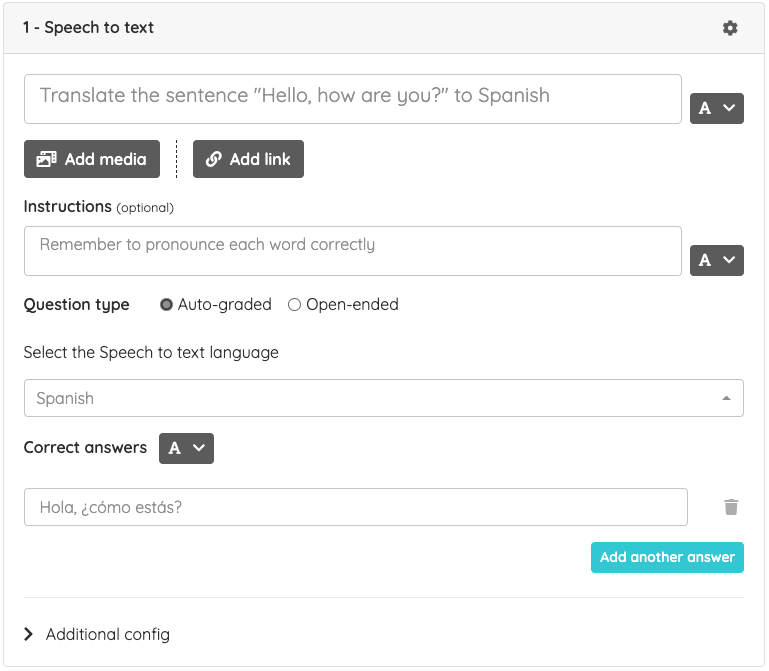Click the Additional config chevron arrow
Screen dimensions: 769x671
pos(28,634)
